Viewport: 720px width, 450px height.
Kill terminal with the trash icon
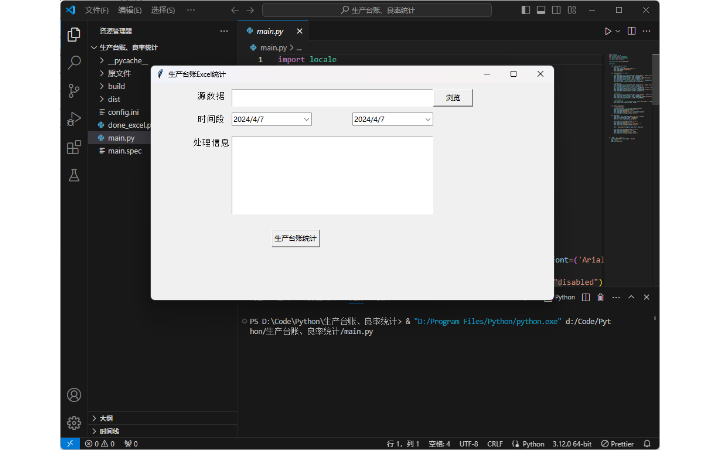601,297
